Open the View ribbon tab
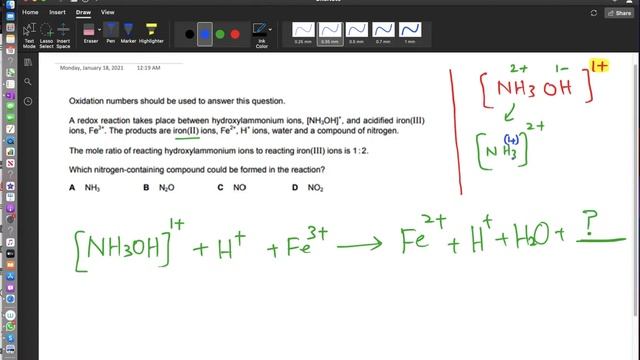Image resolution: width=640 pixels, height=360 pixels. [108, 13]
